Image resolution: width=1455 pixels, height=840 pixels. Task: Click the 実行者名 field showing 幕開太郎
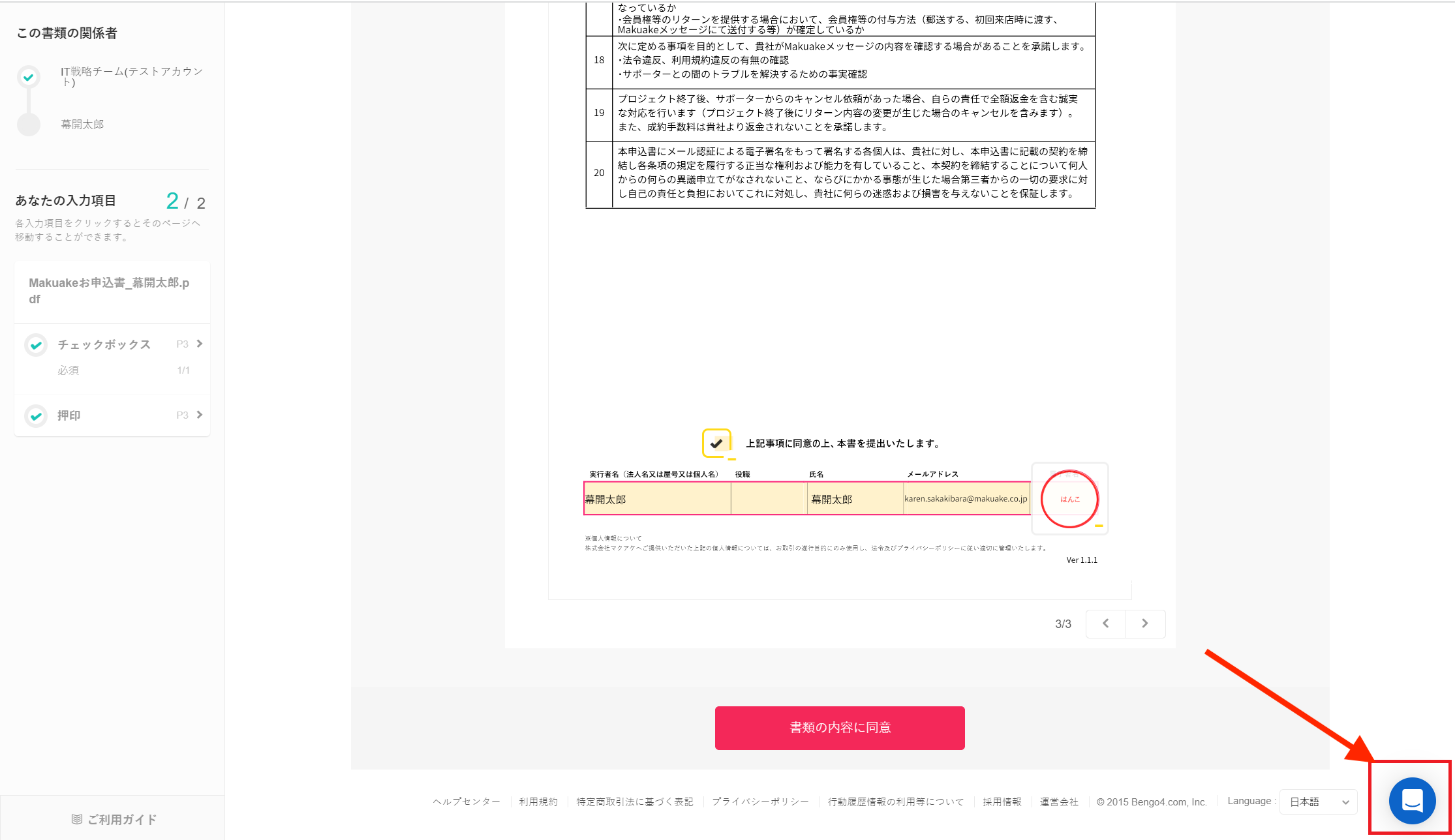[x=657, y=499]
